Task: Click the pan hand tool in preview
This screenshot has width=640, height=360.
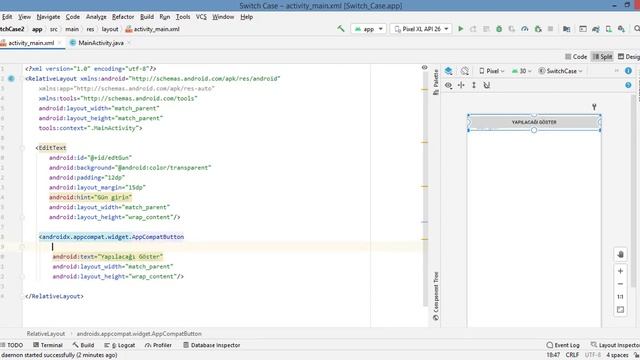Action: 620,255
